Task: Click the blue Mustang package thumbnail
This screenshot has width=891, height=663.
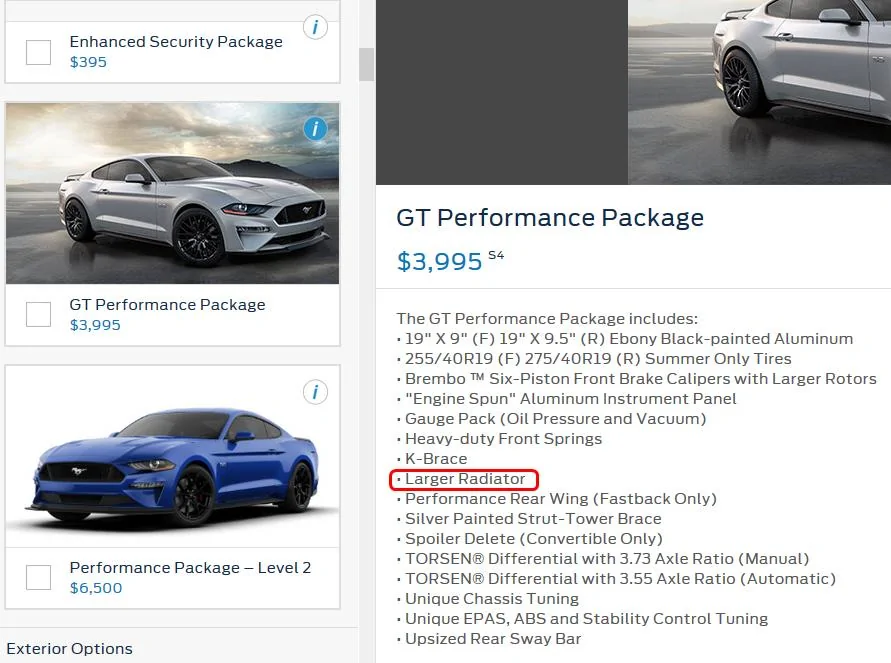Action: (x=173, y=457)
